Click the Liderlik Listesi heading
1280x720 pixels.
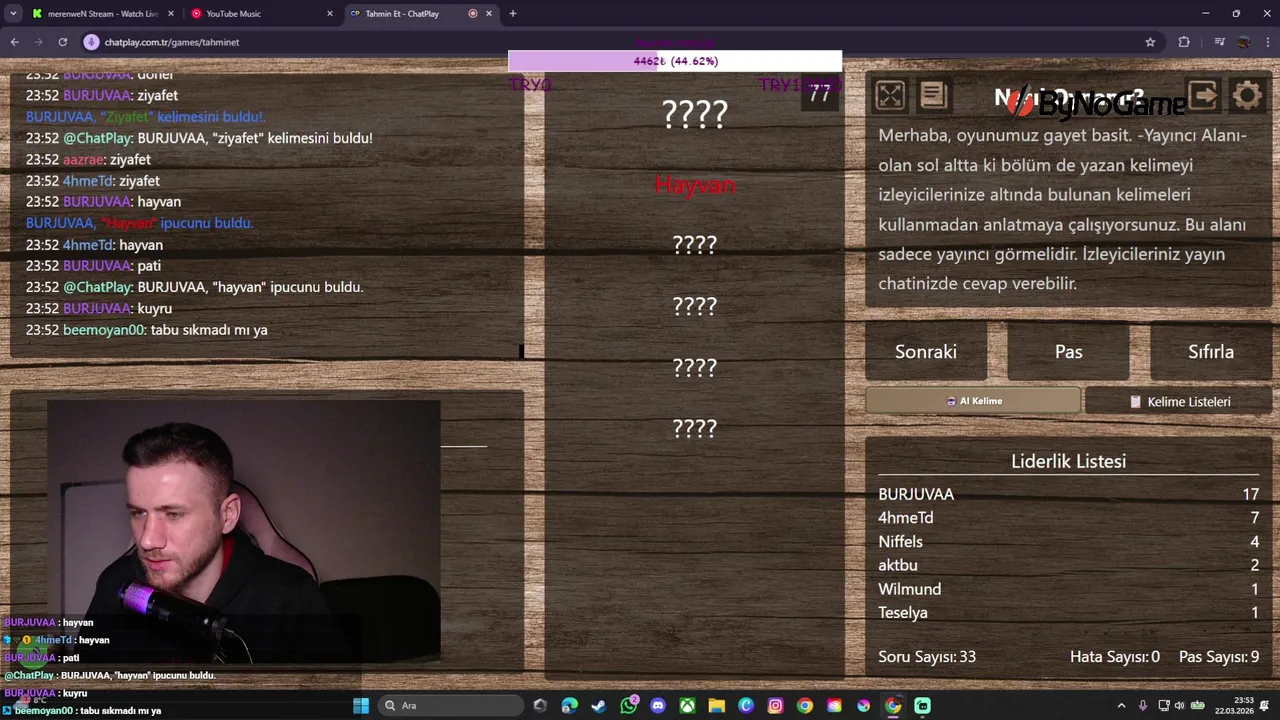pyautogui.click(x=1068, y=461)
